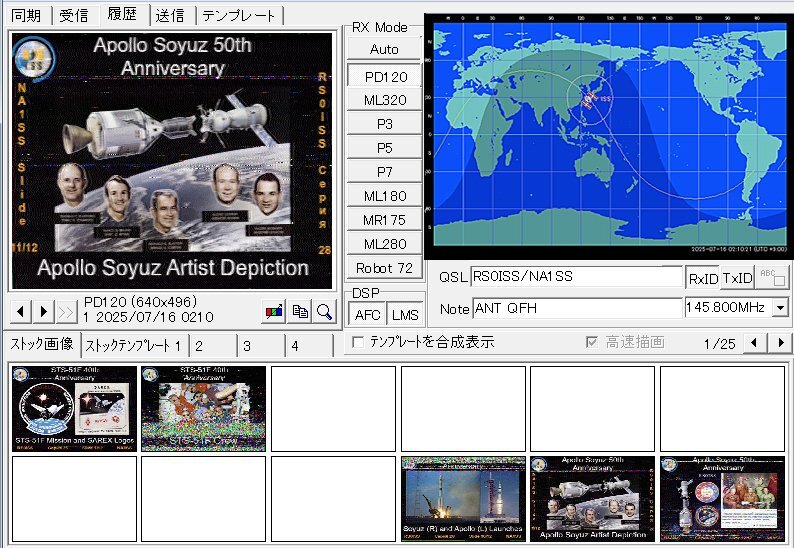Click the red-green image adjust icon
The height and width of the screenshot is (548, 794).
[x=274, y=311]
